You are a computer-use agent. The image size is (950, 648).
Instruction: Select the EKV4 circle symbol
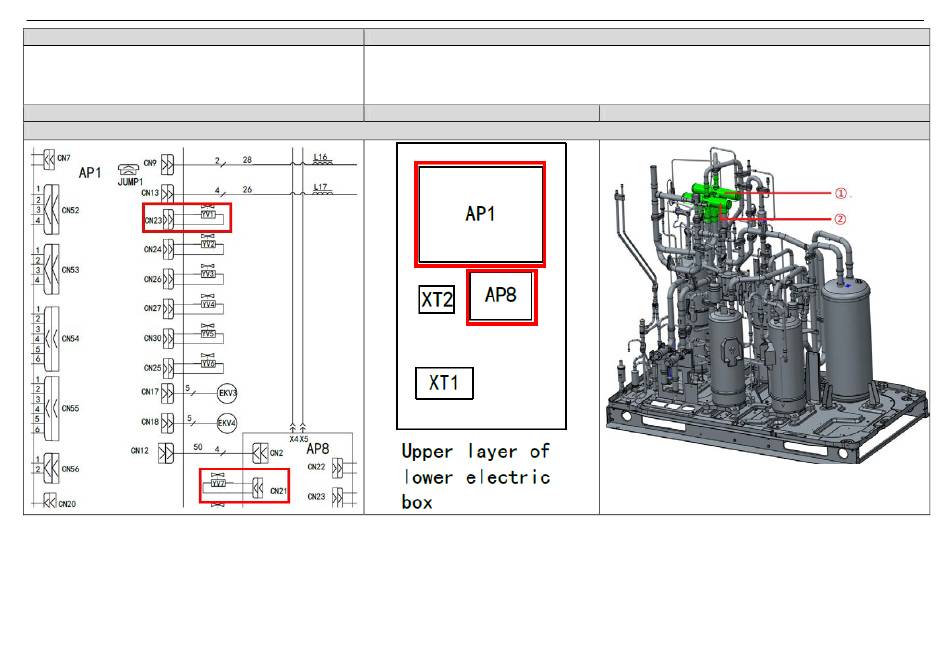click(x=227, y=422)
